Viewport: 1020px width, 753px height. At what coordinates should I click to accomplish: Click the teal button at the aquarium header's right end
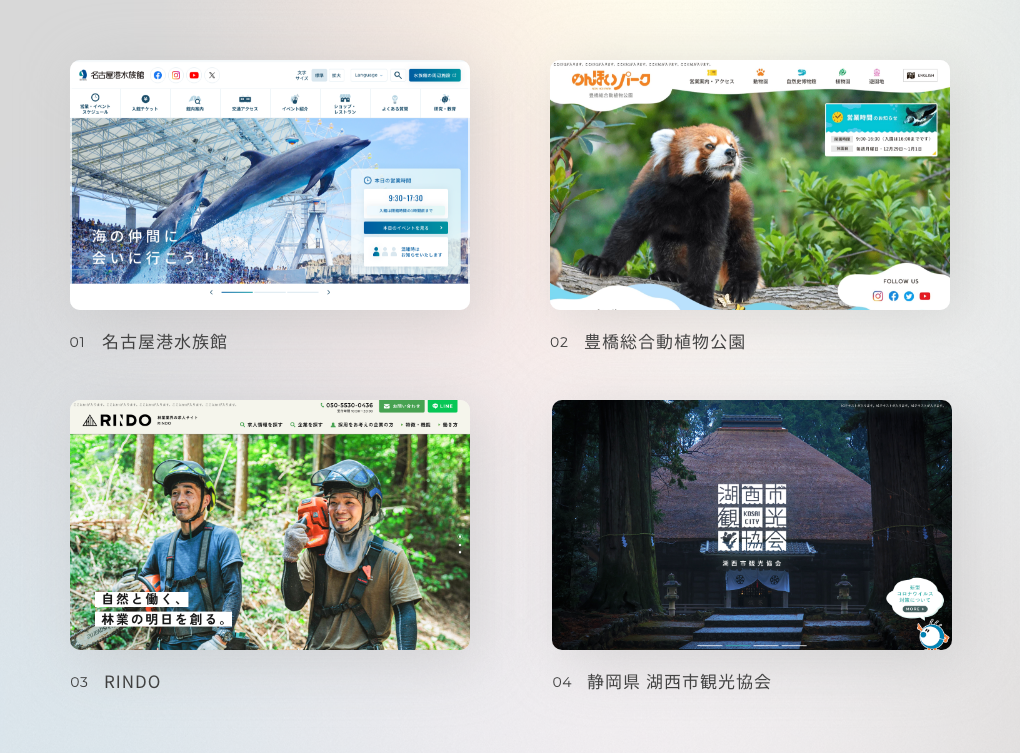point(435,75)
